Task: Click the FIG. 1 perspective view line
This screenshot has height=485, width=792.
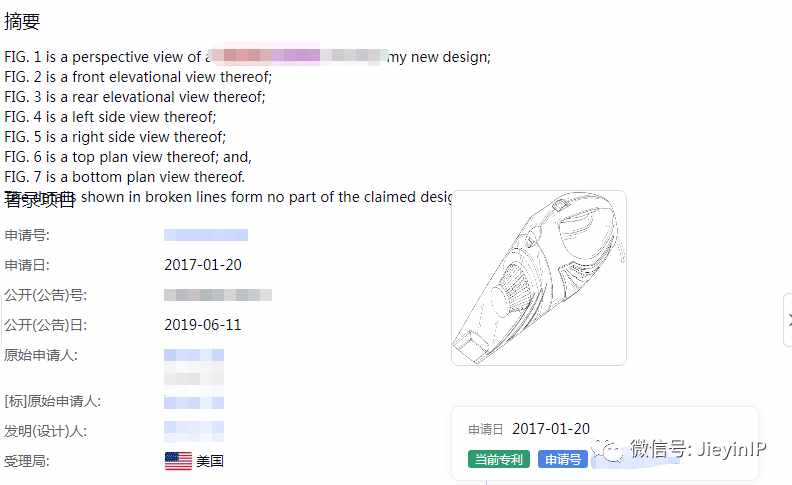Action: click(x=248, y=57)
